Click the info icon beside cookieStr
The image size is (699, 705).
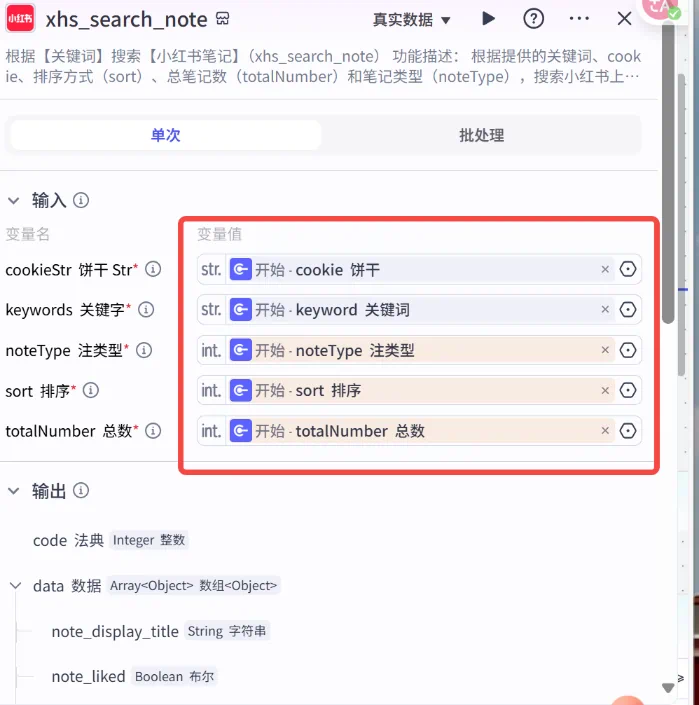[x=153, y=269]
